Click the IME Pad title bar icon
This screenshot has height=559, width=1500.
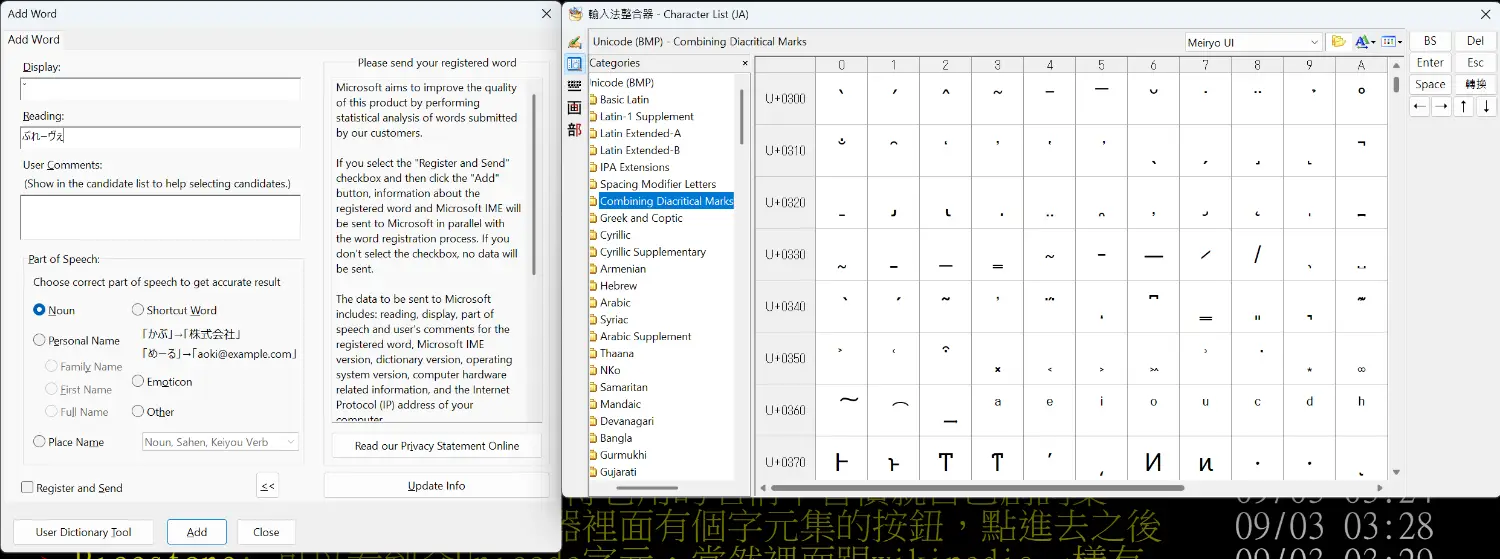pyautogui.click(x=576, y=14)
